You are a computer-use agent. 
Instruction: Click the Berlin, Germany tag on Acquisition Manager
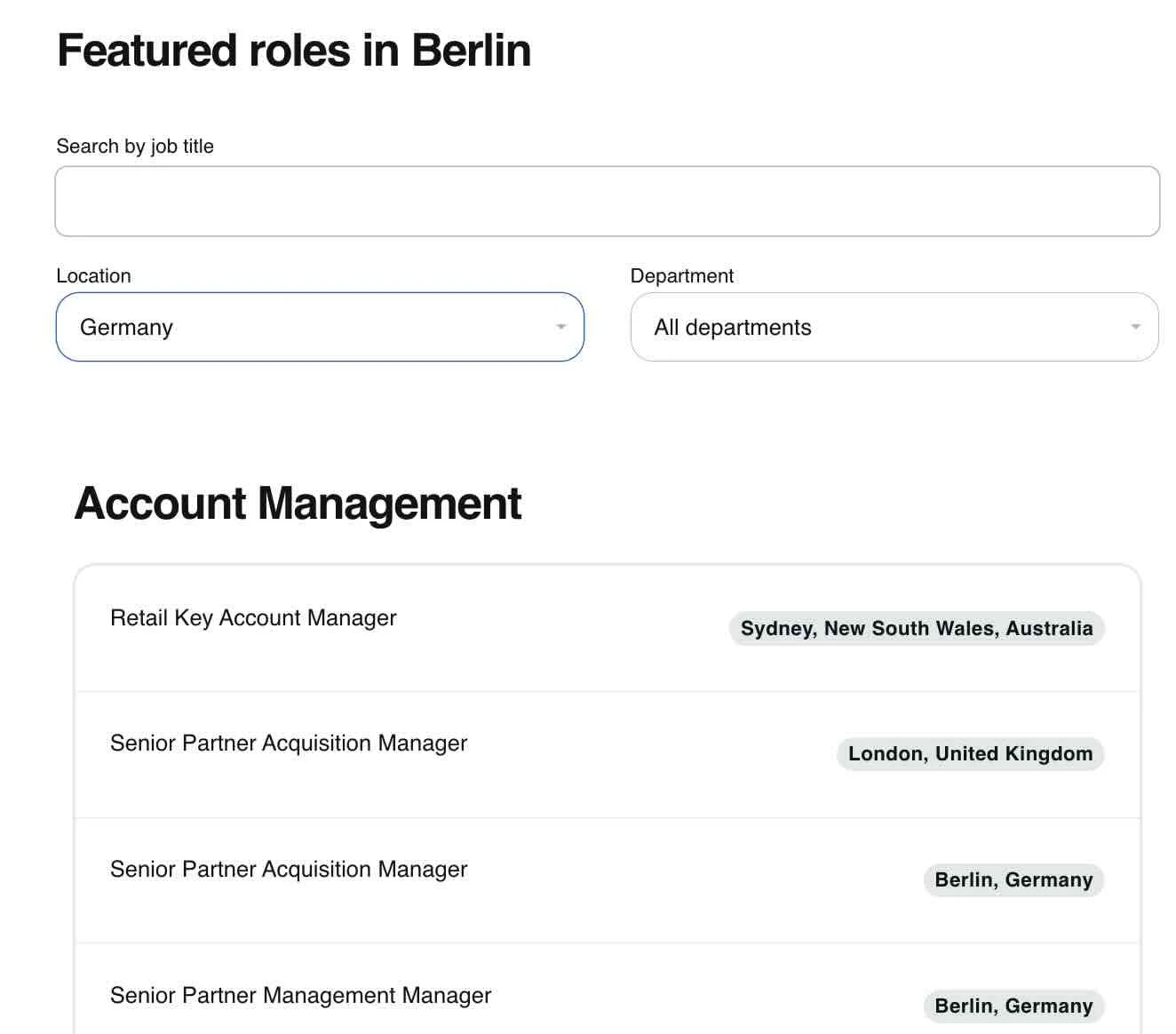coord(1013,880)
